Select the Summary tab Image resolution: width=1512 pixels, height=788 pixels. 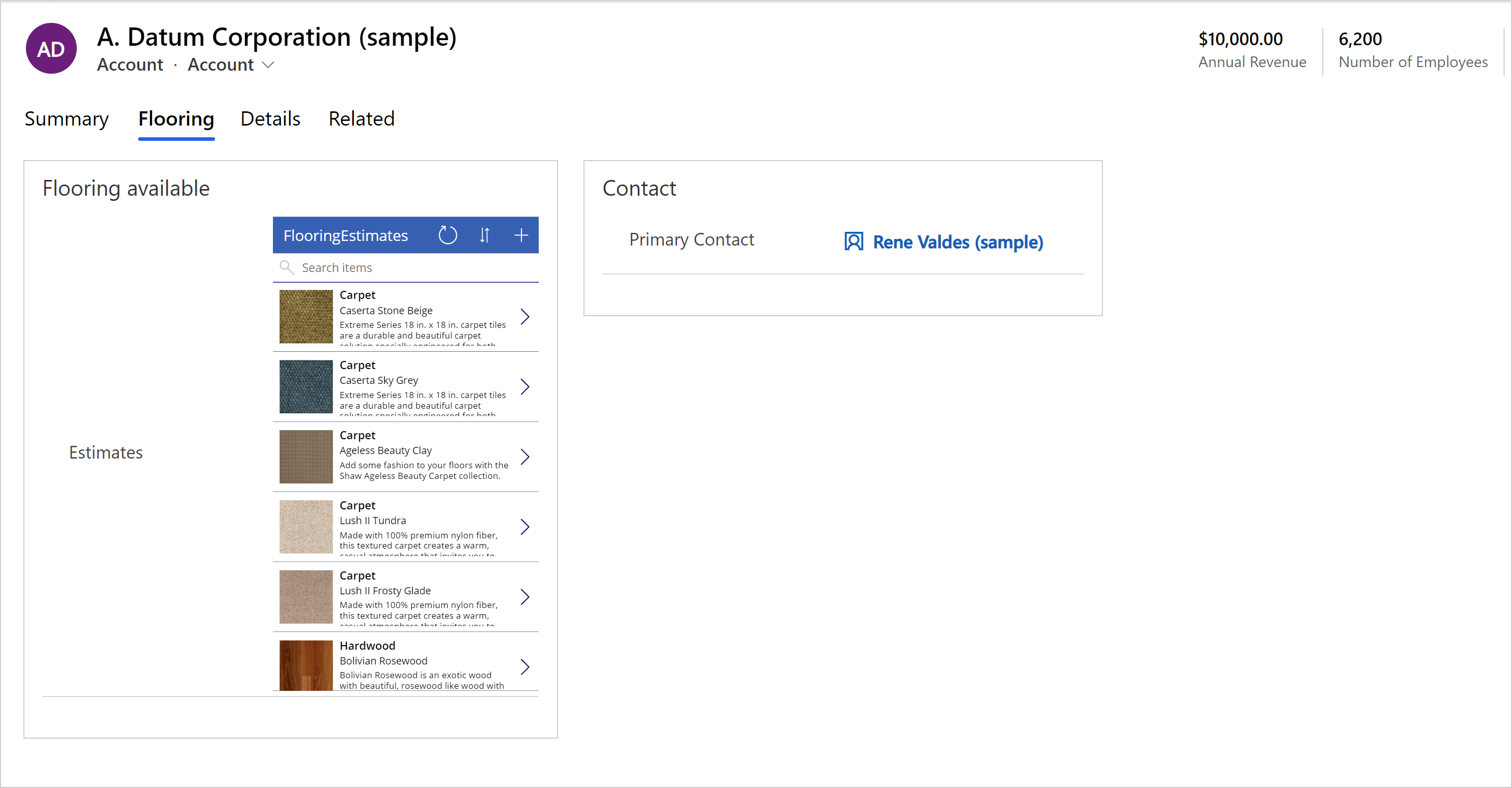coord(67,118)
